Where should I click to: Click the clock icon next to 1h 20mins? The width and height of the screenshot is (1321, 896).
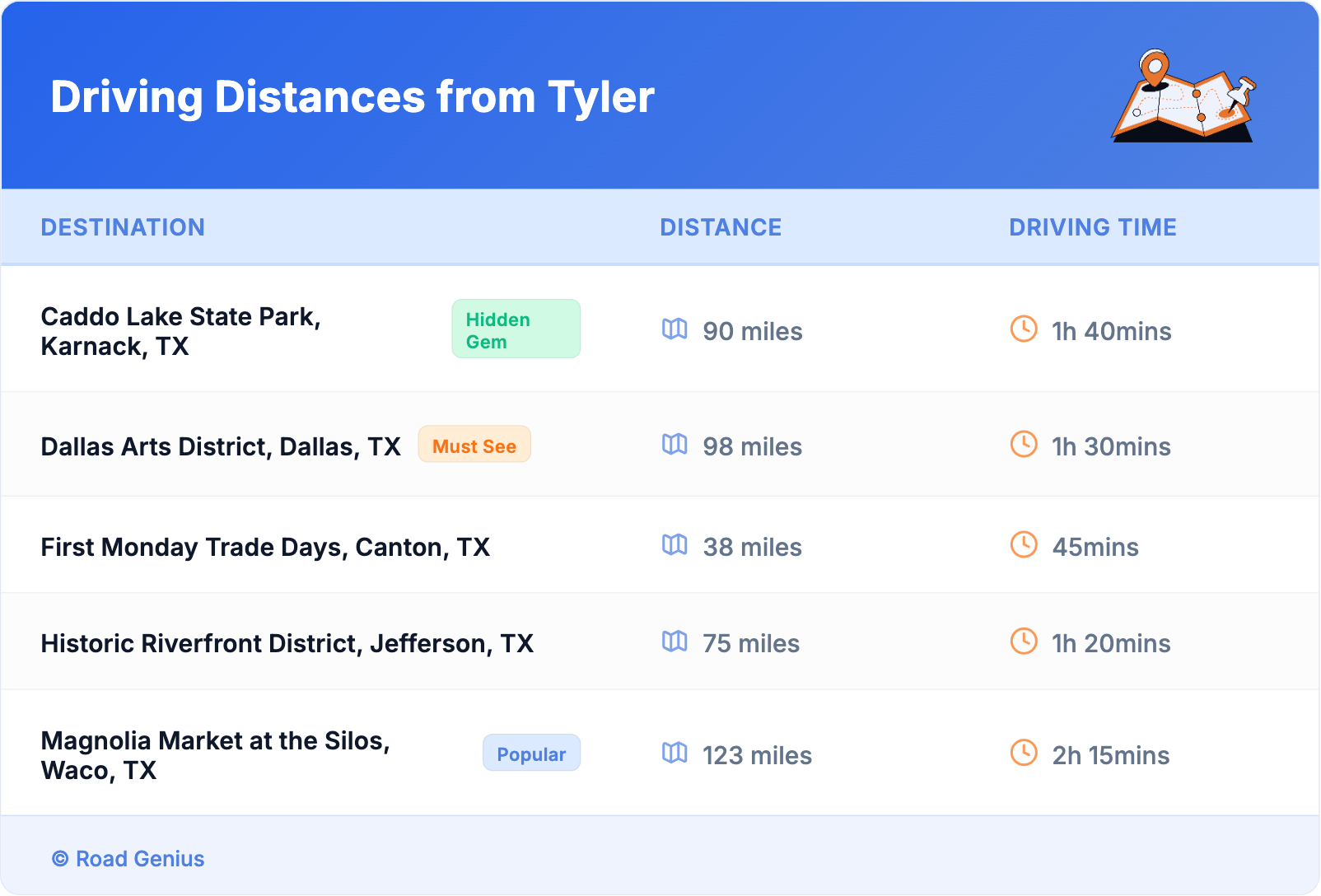[x=1024, y=642]
